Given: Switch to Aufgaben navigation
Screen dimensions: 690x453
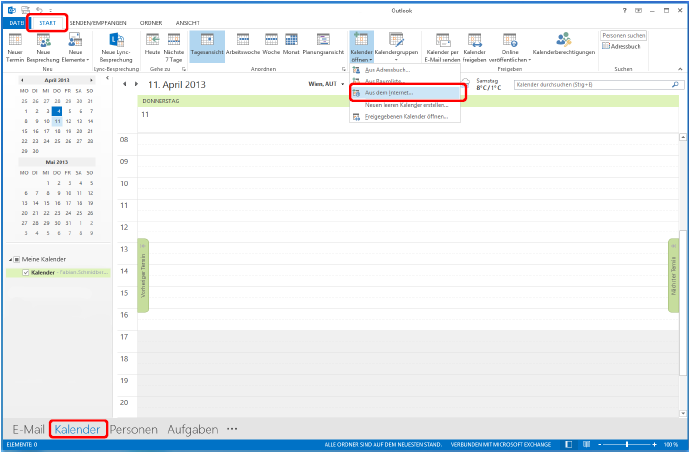Looking at the screenshot, I should tap(193, 429).
